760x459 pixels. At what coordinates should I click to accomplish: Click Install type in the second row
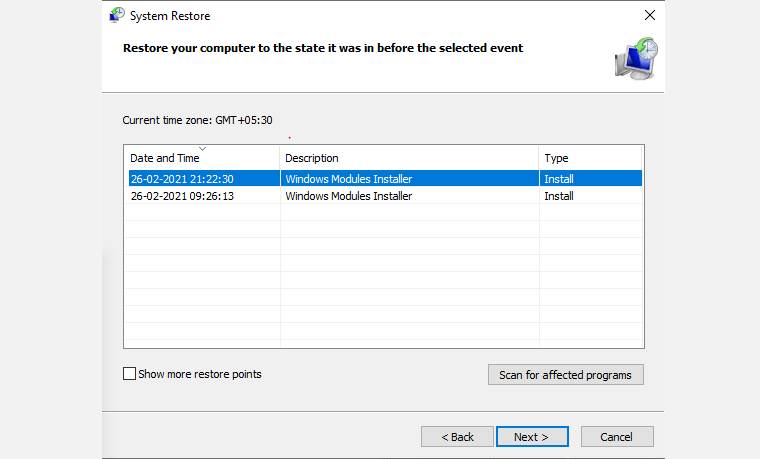click(558, 196)
